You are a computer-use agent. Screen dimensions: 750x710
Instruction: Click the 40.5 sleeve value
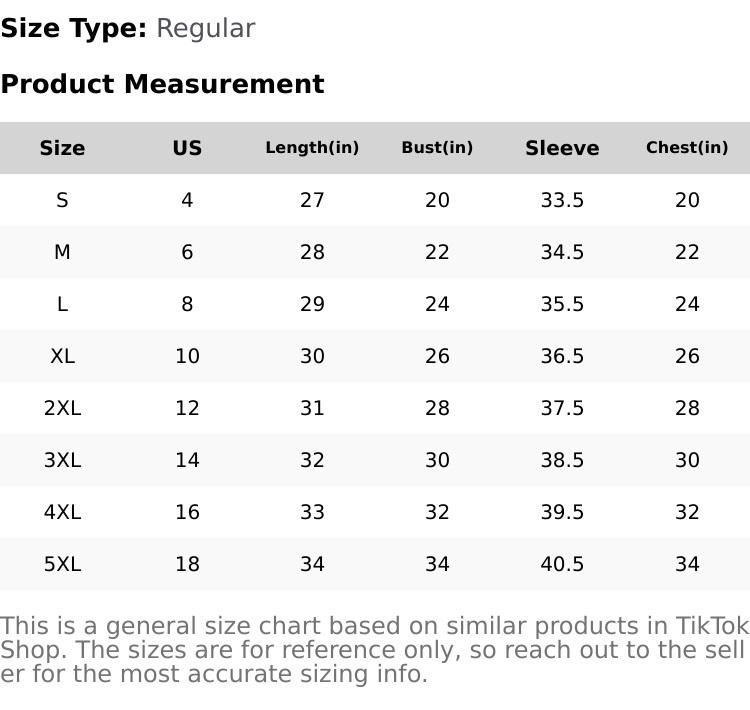(562, 564)
